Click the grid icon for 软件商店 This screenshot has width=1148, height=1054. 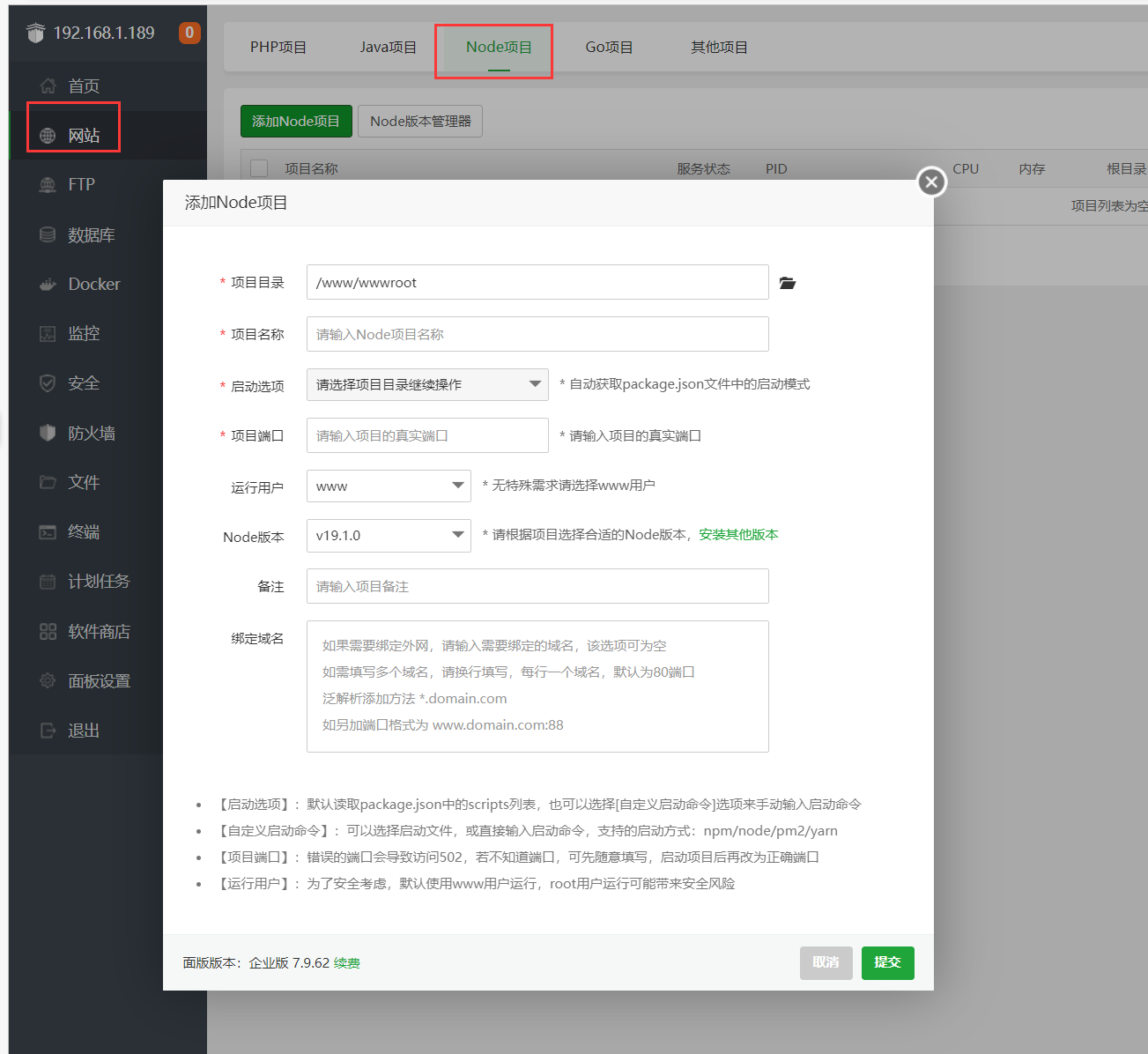[x=48, y=631]
